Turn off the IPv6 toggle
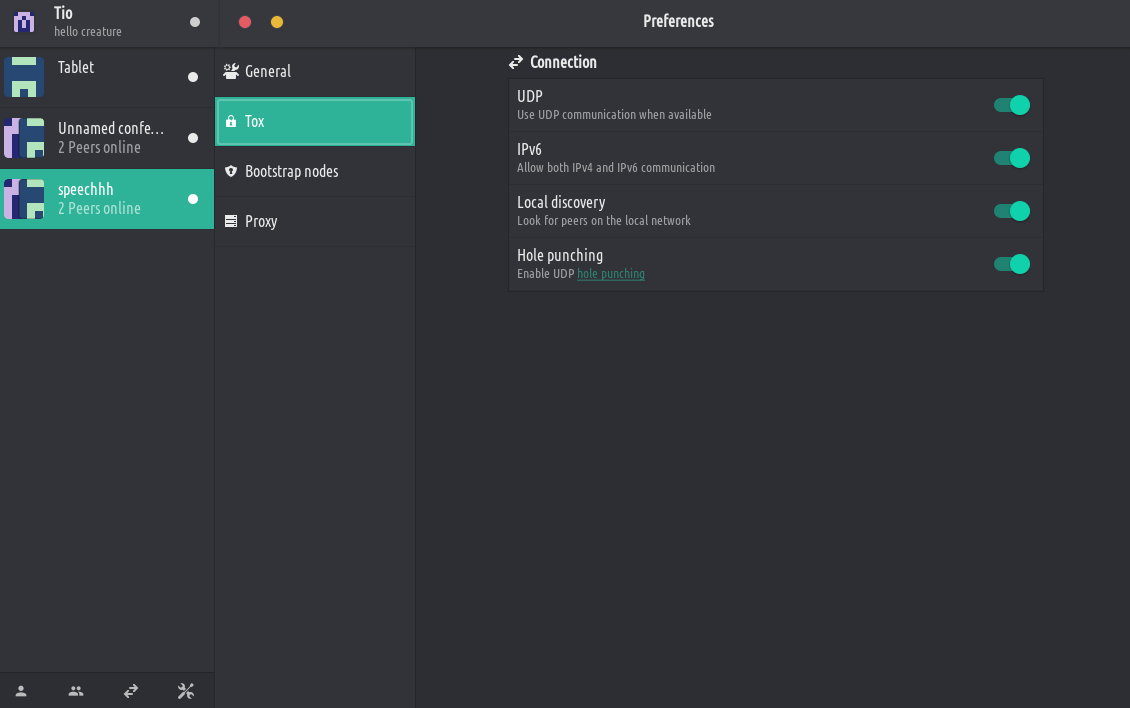Screen dimensions: 1130x708 tap(1012, 158)
